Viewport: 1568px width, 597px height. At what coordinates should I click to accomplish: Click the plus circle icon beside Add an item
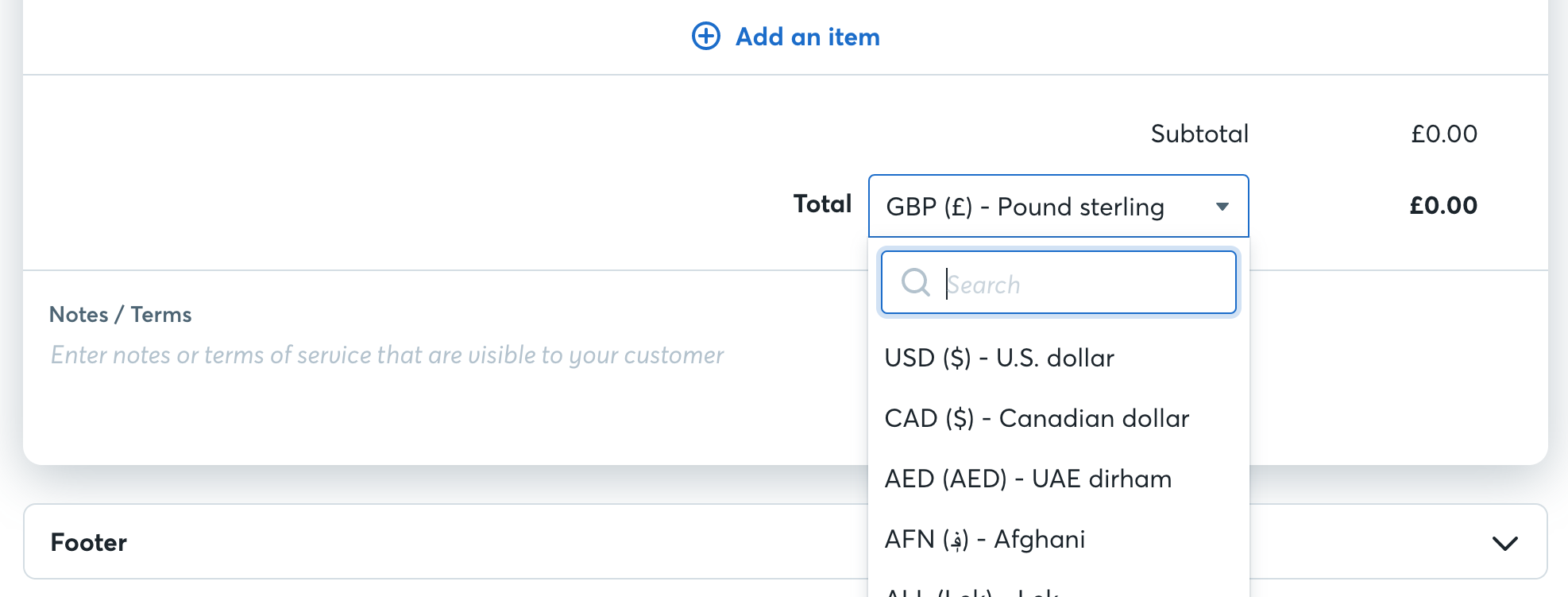point(705,37)
